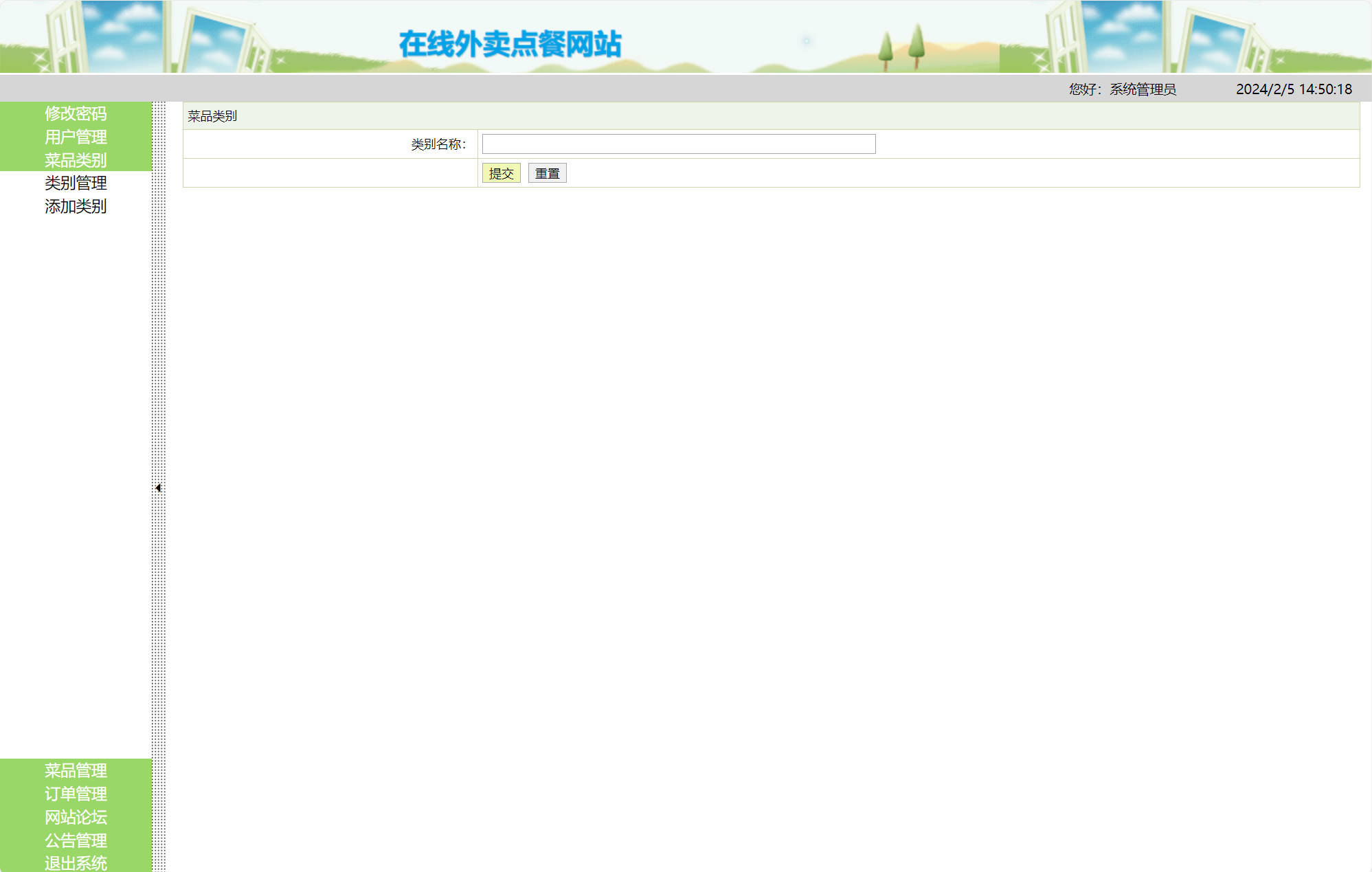Click the 类别名称 field label

pos(438,144)
